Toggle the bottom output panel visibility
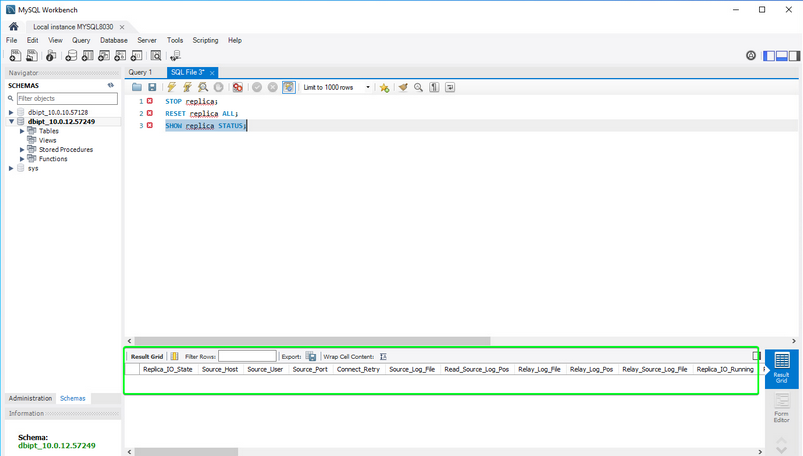This screenshot has height=456, width=803. coord(781,56)
